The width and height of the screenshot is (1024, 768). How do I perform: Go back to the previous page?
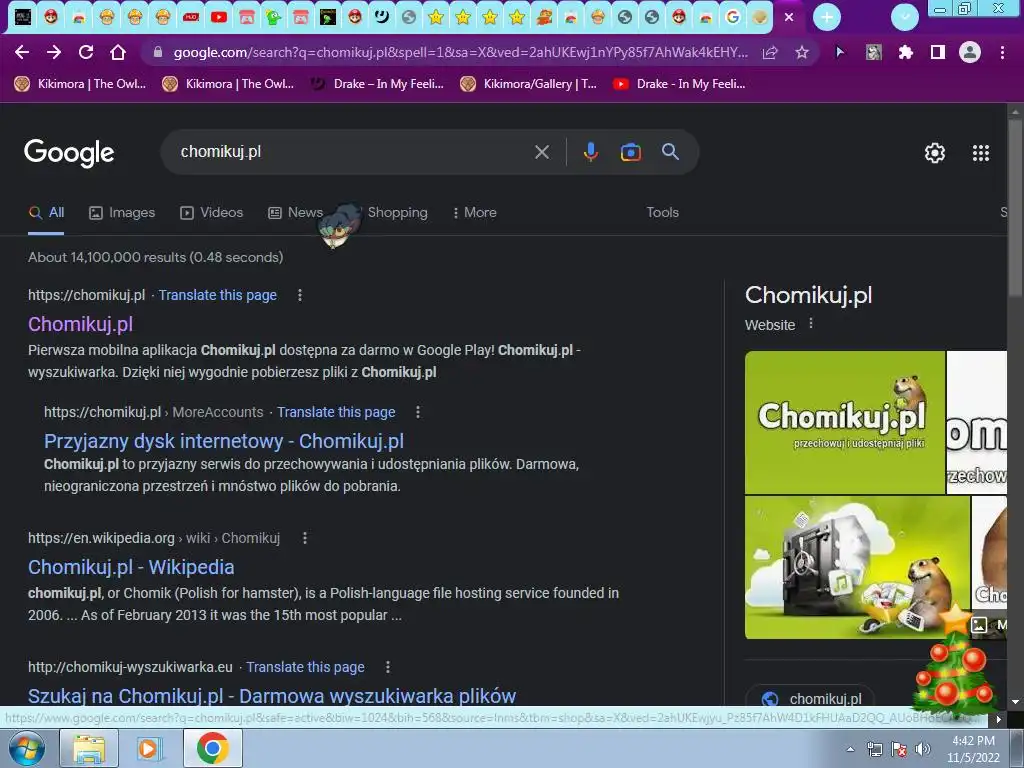[22, 52]
